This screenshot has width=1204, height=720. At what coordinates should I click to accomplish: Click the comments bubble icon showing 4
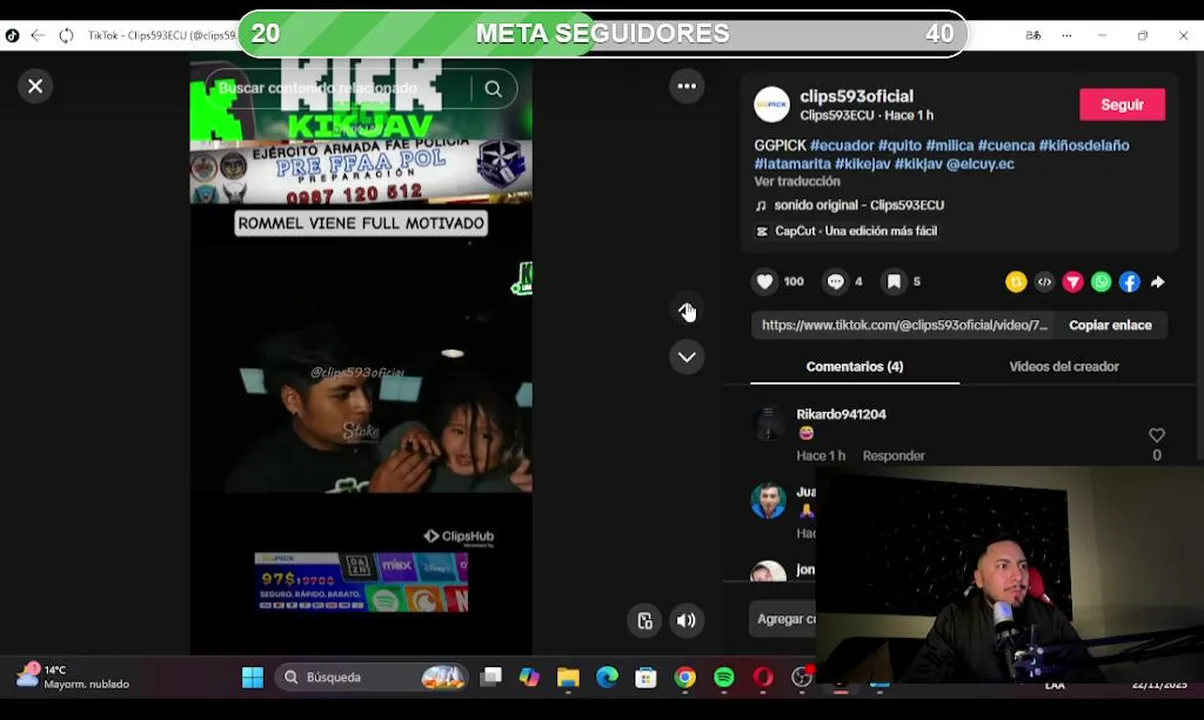click(x=835, y=282)
